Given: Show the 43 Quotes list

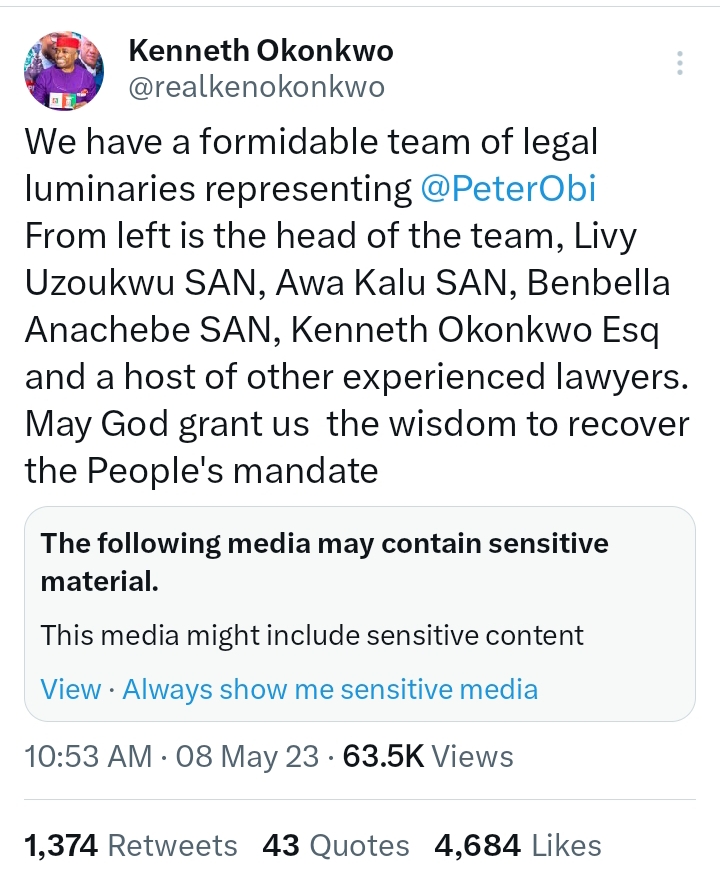Looking at the screenshot, I should tap(335, 846).
